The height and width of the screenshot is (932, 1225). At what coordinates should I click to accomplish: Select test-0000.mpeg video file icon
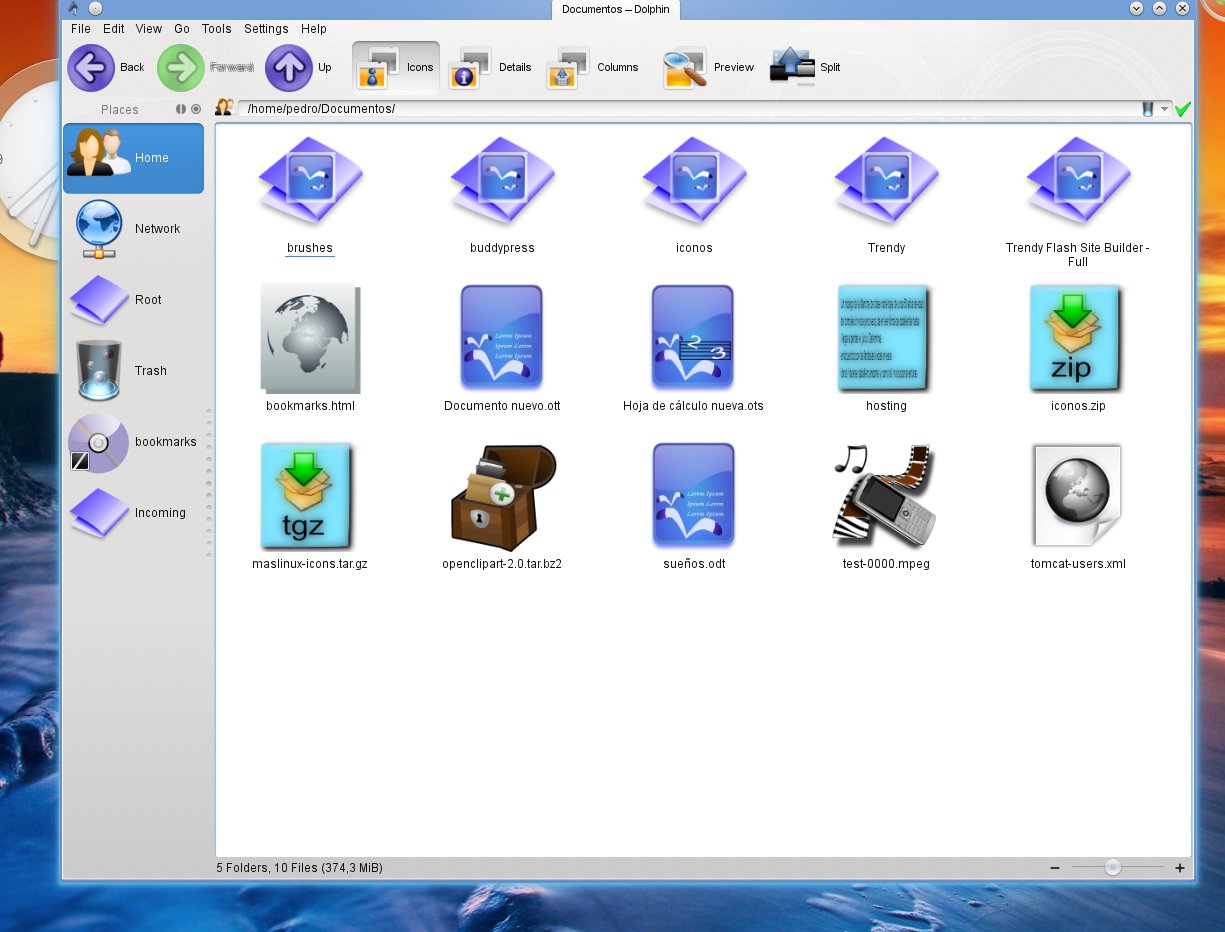pos(886,496)
